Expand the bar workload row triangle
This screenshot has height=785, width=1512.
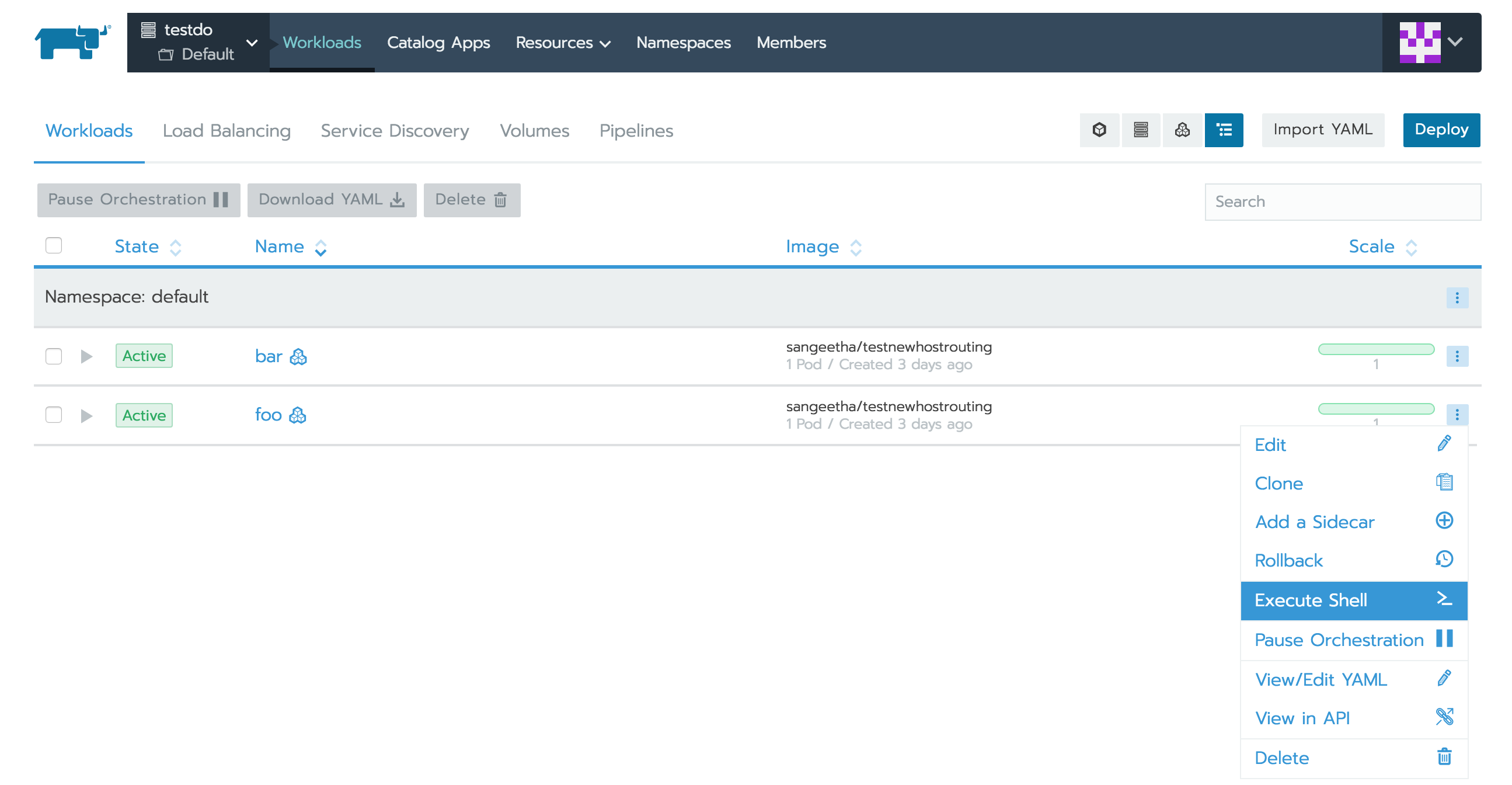pyautogui.click(x=87, y=354)
